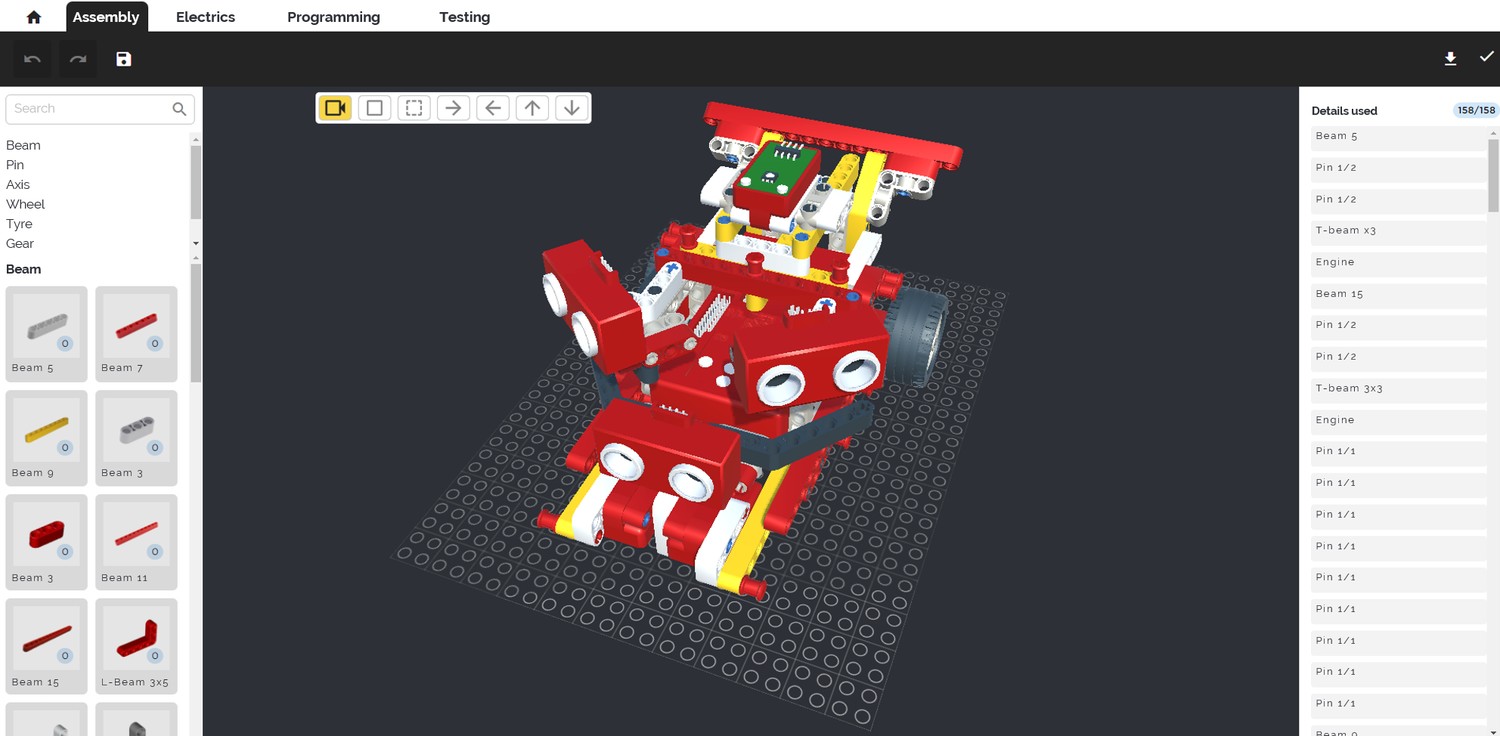The width and height of the screenshot is (1500, 736).
Task: Select the Gear category
Action: (x=20, y=244)
